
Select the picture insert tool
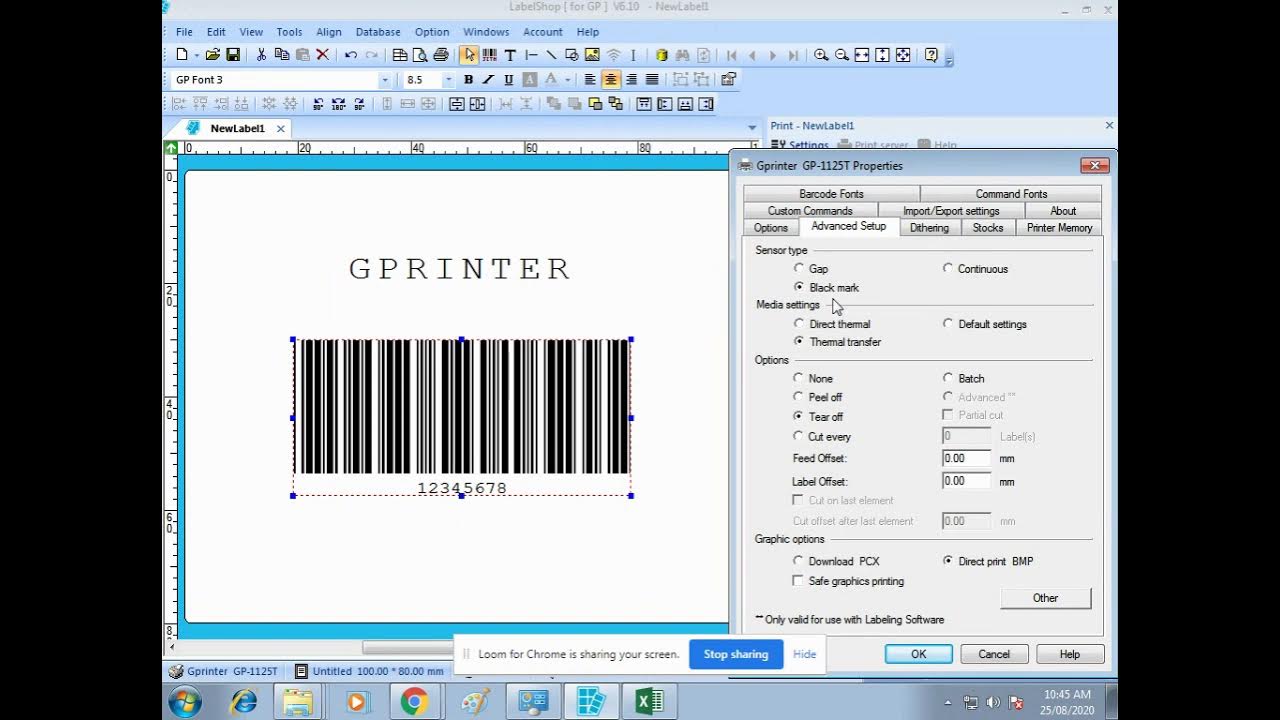click(x=592, y=55)
